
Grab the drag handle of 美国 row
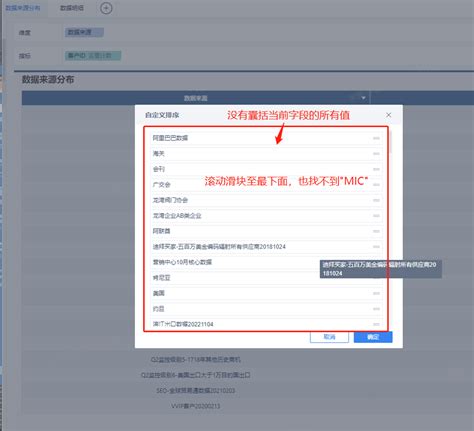376,293
